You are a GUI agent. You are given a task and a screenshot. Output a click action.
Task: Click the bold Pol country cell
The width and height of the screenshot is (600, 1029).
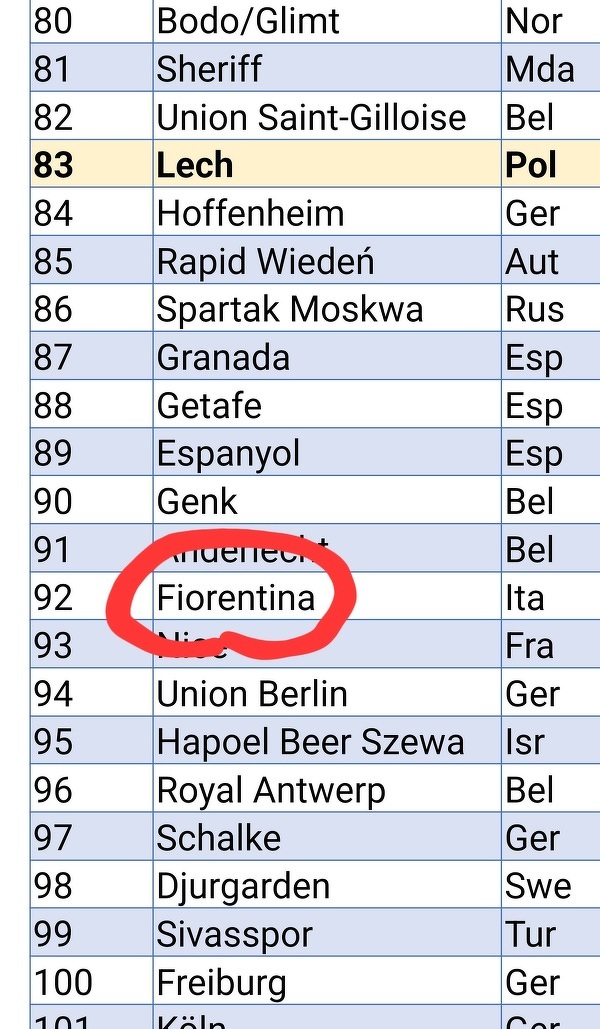[x=531, y=165]
